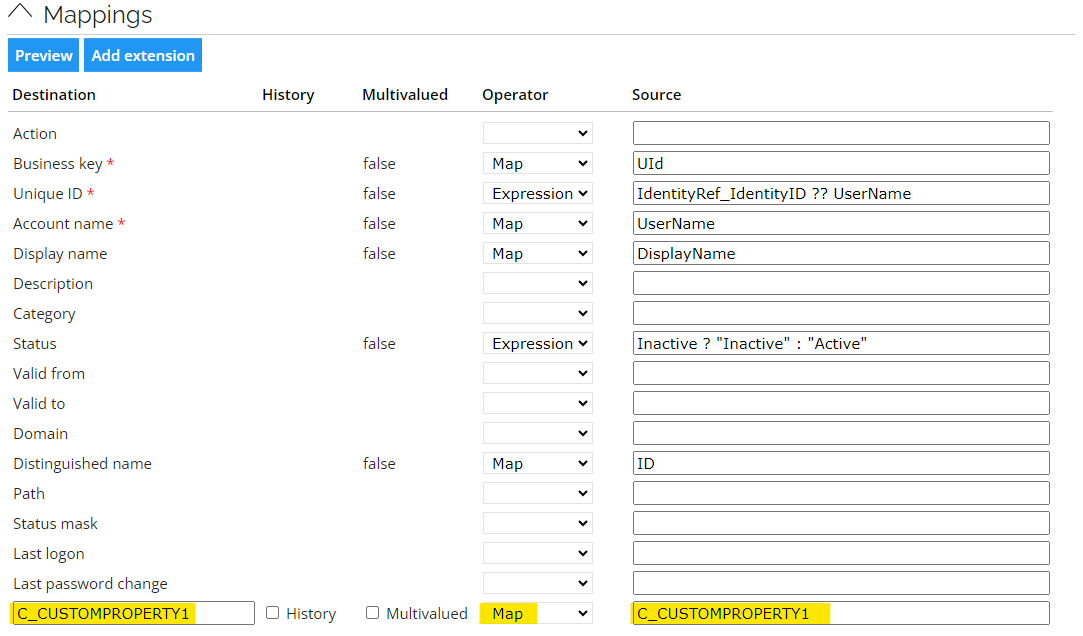Viewport: 1083px width, 636px height.
Task: Click the Account name source field UserName
Action: 841,224
